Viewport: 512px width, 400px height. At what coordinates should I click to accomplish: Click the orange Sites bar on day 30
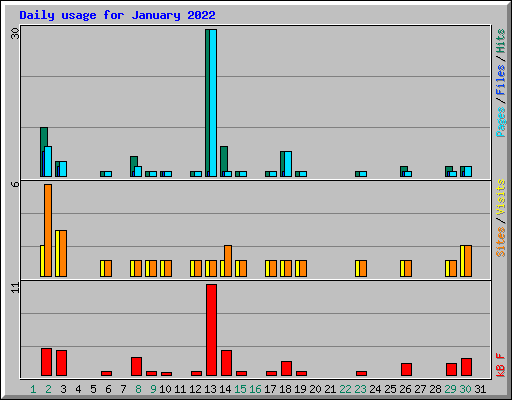468,261
